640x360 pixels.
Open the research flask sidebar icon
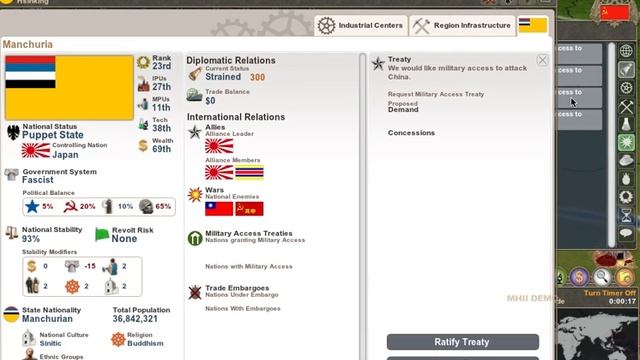click(x=626, y=124)
